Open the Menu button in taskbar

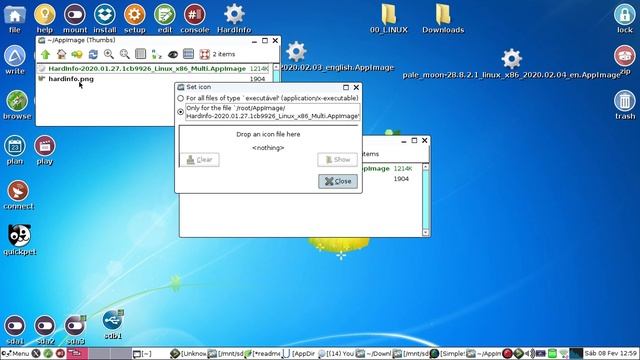(15, 353)
